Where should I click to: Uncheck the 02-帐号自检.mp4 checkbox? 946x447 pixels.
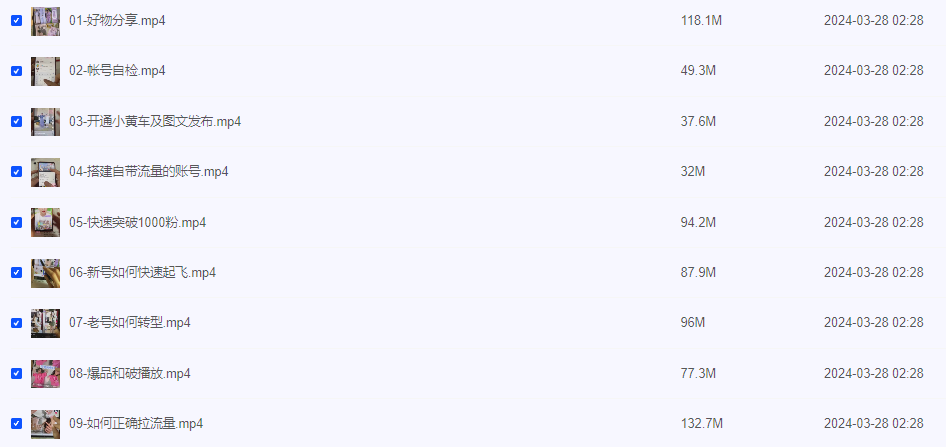pyautogui.click(x=16, y=71)
